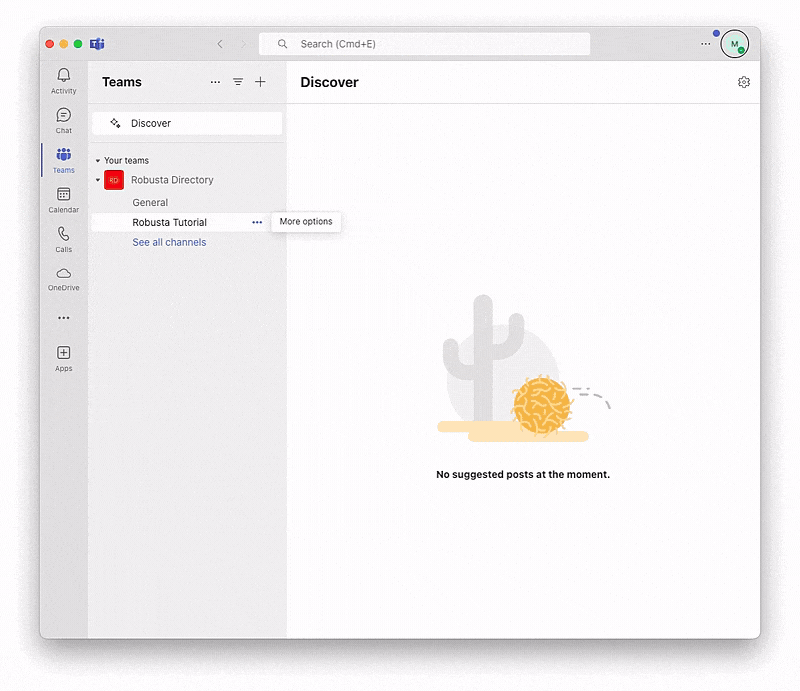Go forward using the forward arrow
800x691 pixels.
point(243,44)
